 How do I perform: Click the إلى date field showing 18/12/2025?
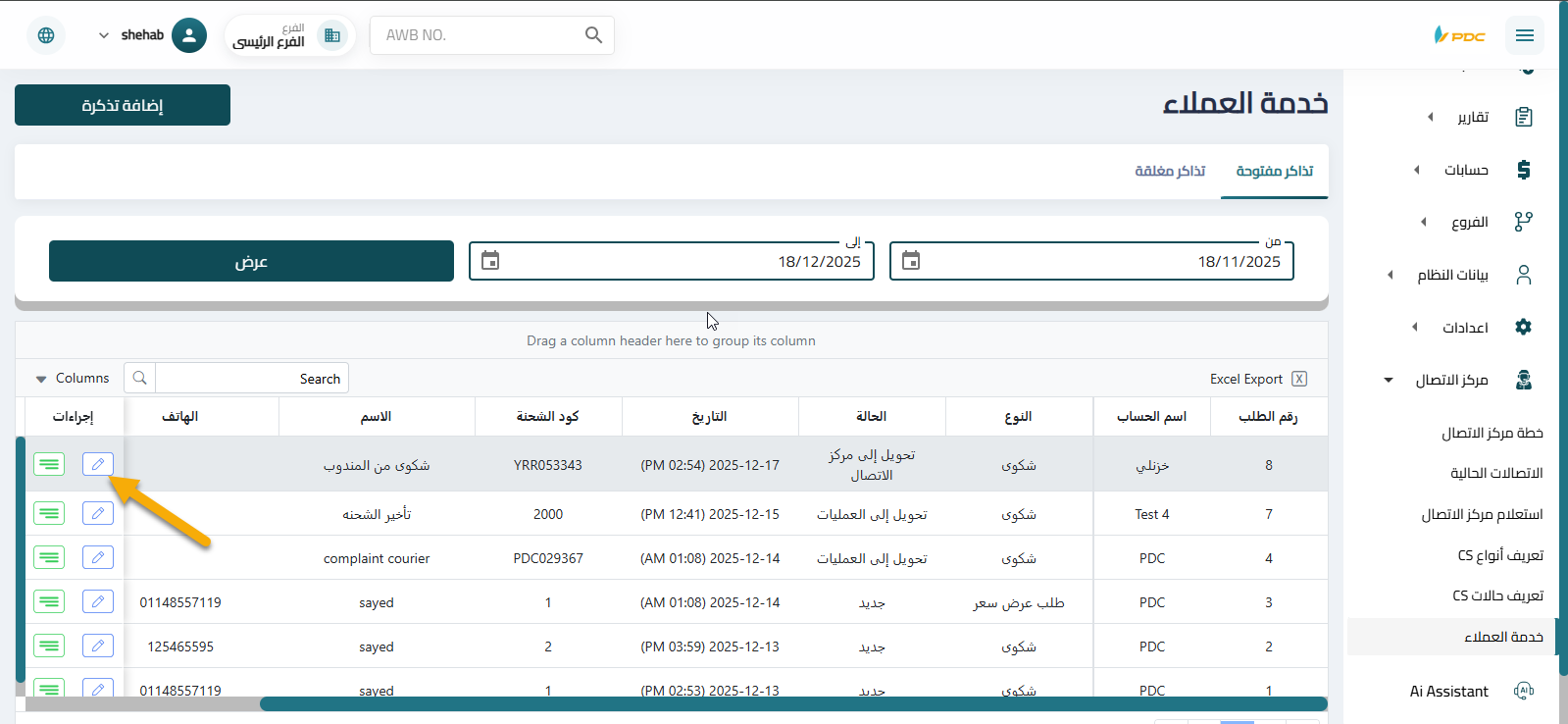click(x=672, y=261)
